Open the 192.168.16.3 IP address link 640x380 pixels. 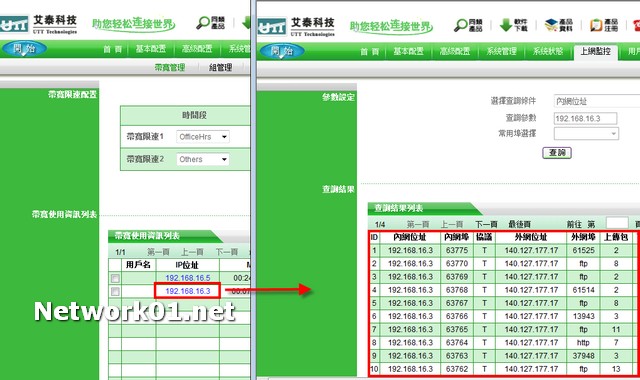(x=188, y=291)
